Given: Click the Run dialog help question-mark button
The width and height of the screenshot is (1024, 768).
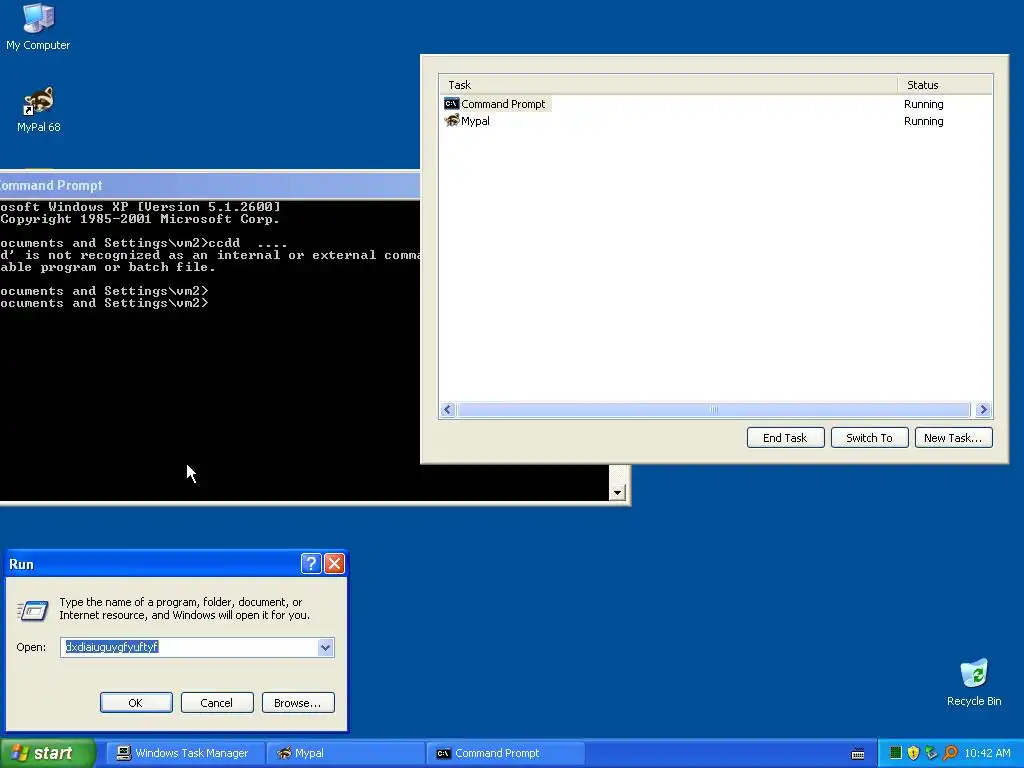Looking at the screenshot, I should tap(311, 563).
